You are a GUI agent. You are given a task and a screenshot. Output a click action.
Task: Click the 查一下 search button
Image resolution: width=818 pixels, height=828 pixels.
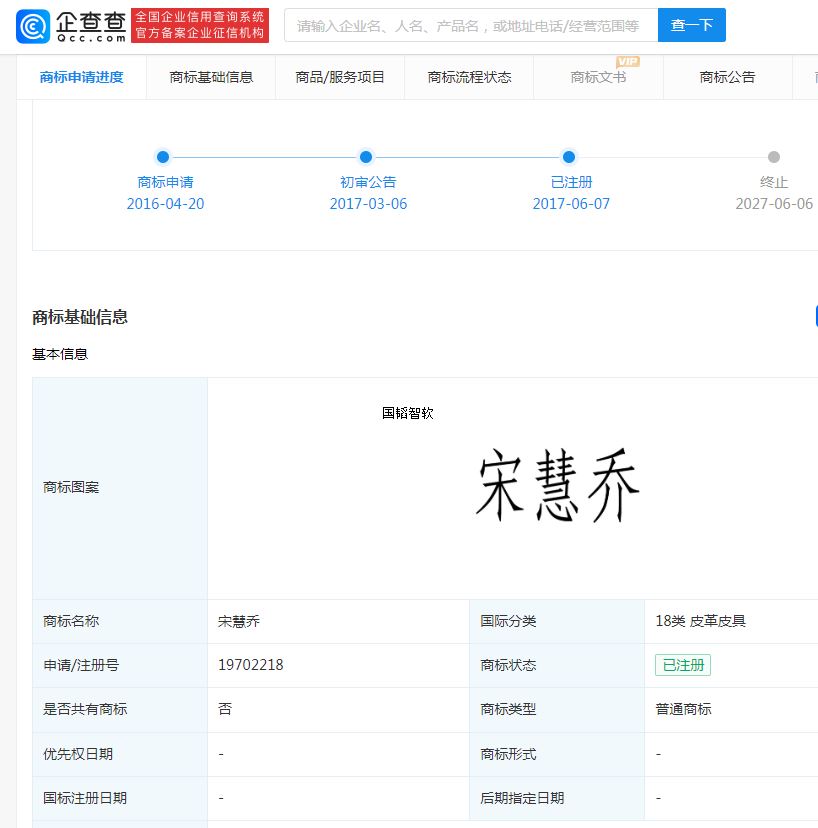coord(692,25)
